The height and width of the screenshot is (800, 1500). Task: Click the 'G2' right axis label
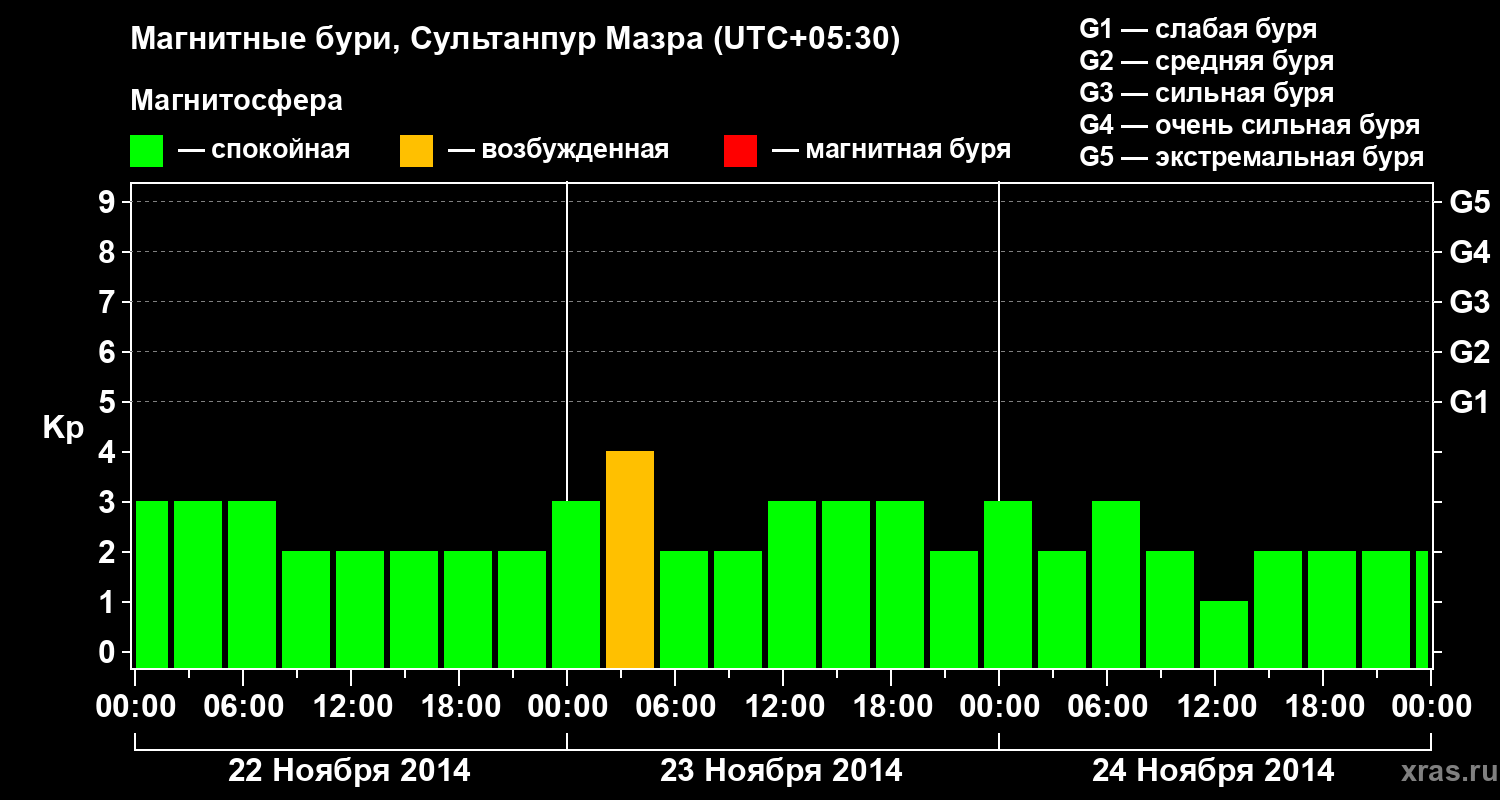click(1470, 353)
